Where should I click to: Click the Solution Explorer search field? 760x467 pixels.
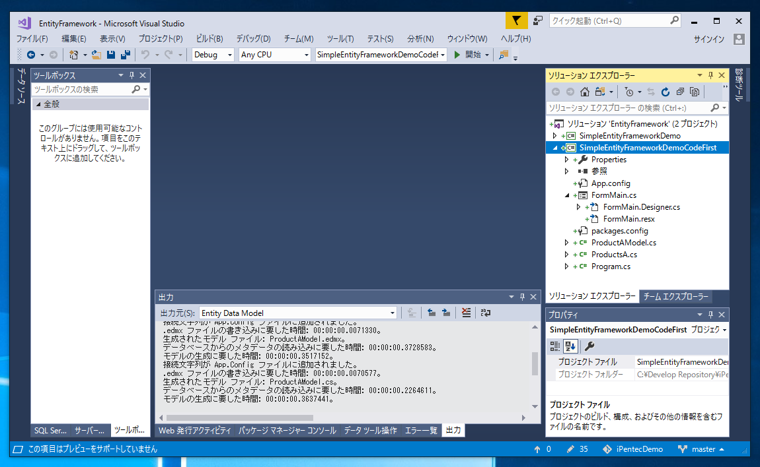pos(637,108)
